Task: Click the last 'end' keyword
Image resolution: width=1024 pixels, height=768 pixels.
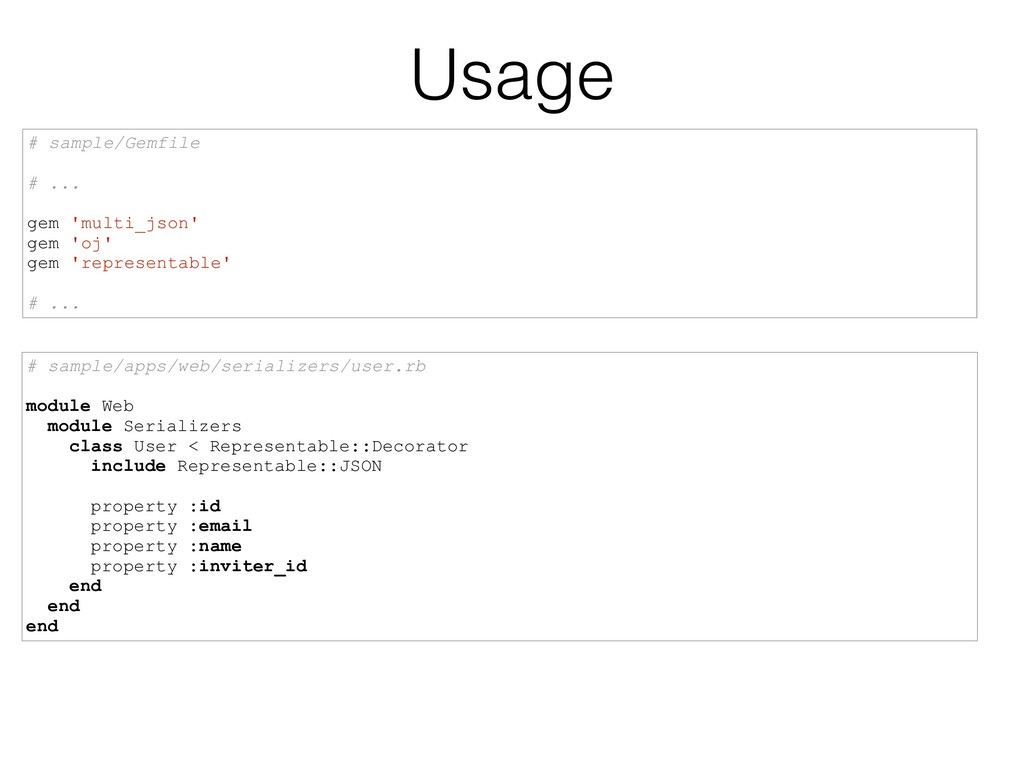Action: 42,626
